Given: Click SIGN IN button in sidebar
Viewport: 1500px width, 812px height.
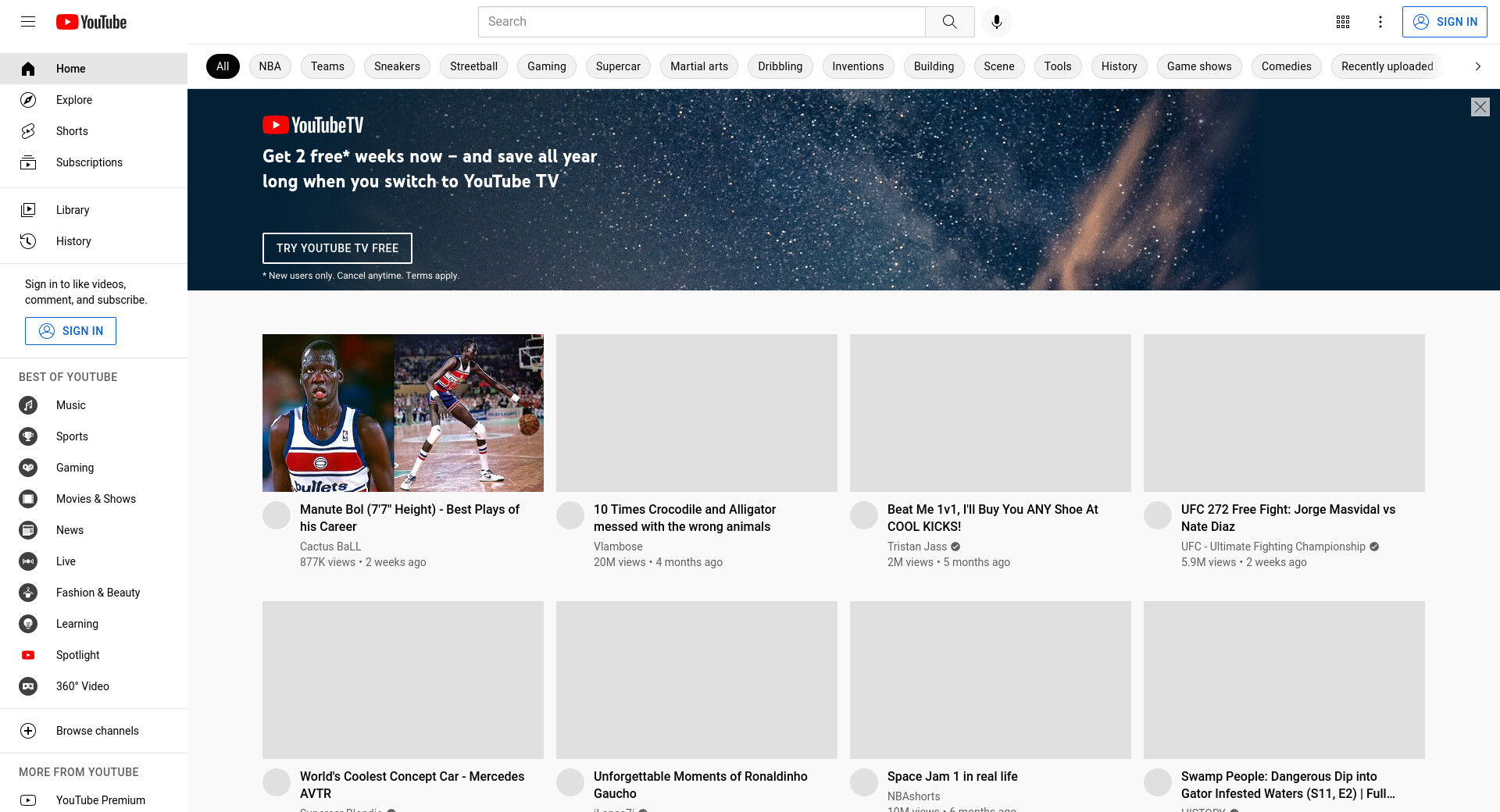Looking at the screenshot, I should 70,331.
